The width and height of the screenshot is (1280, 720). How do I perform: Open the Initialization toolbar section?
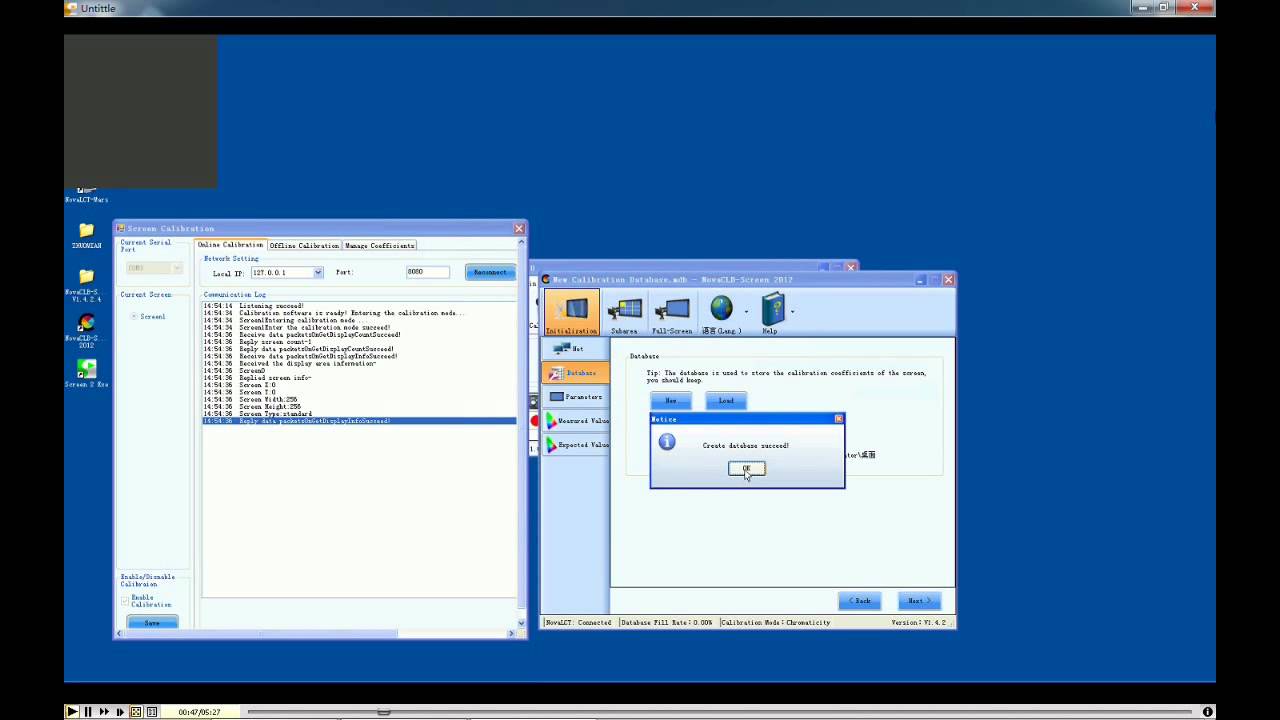click(572, 313)
